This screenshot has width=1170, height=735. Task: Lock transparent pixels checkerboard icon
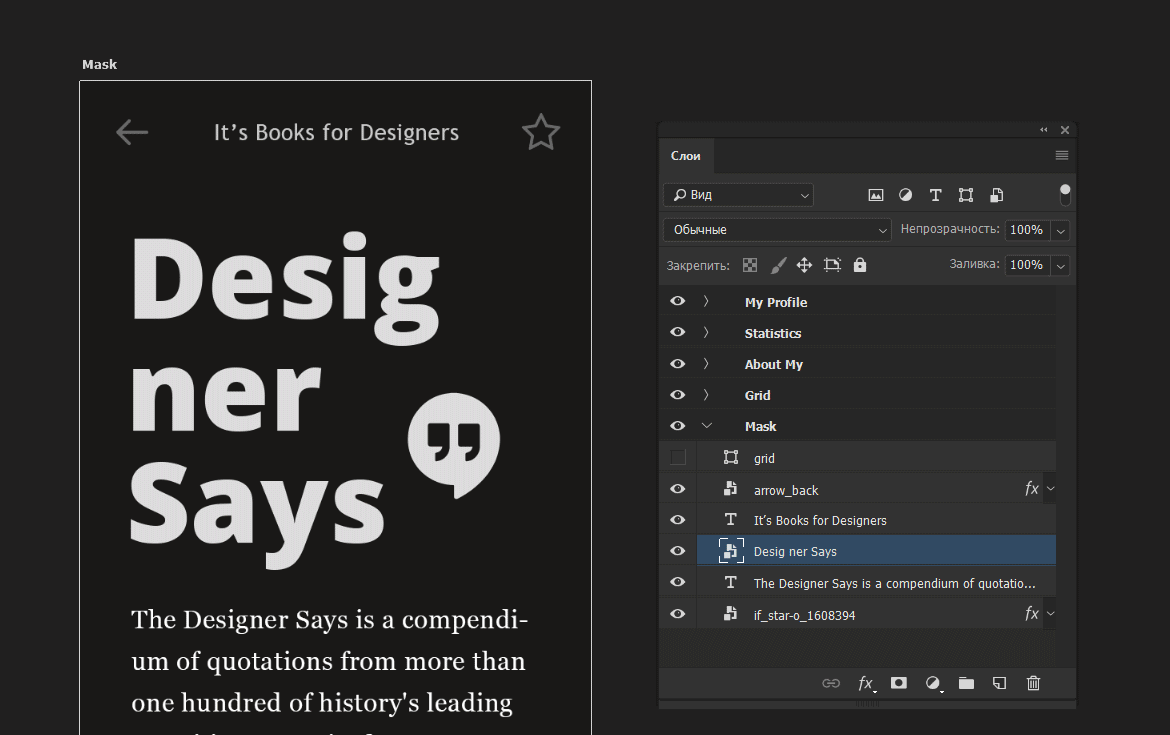pyautogui.click(x=750, y=265)
